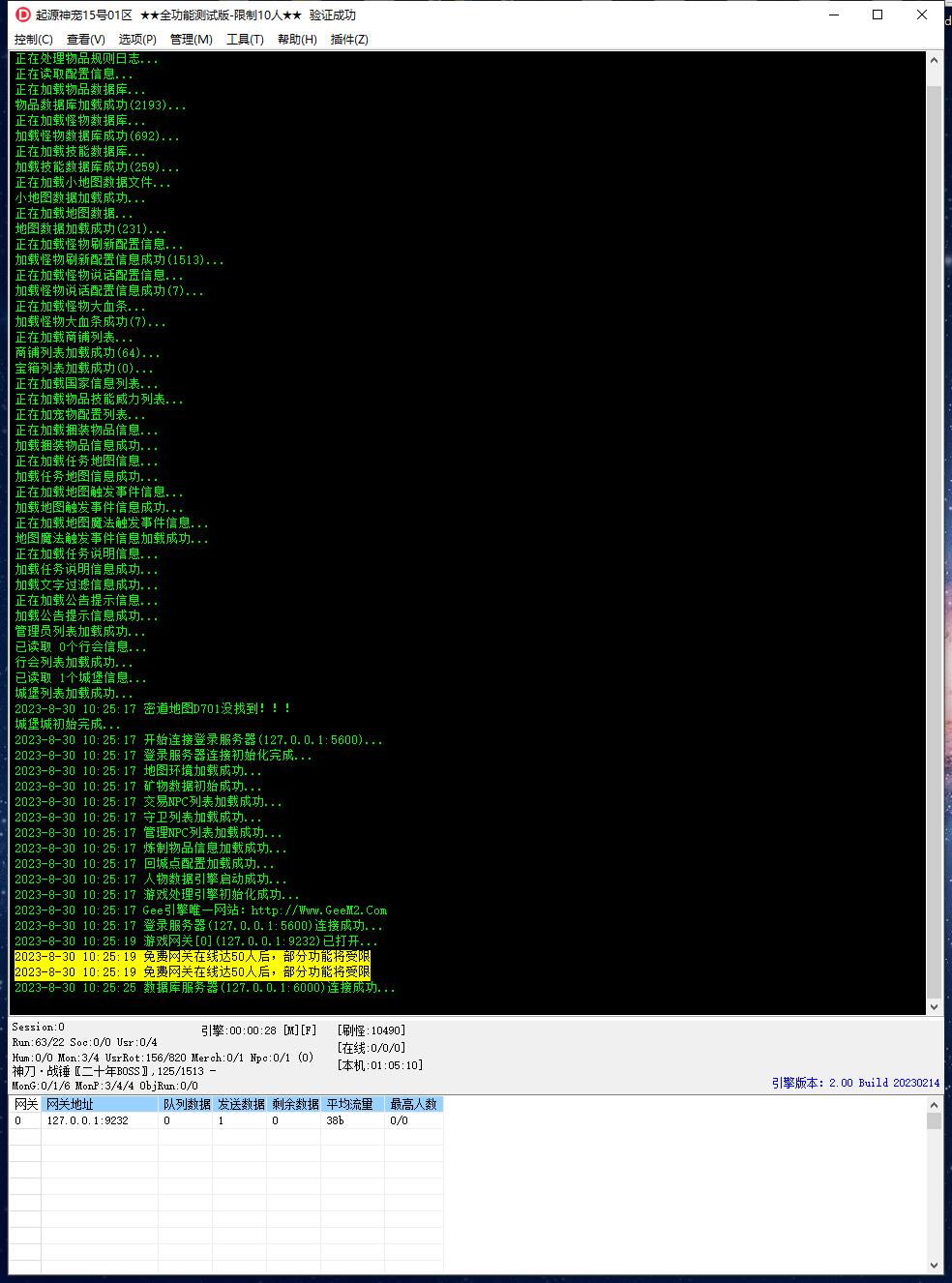The width and height of the screenshot is (952, 1283).
Task: Minimize the engine window
Action: pyautogui.click(x=833, y=15)
